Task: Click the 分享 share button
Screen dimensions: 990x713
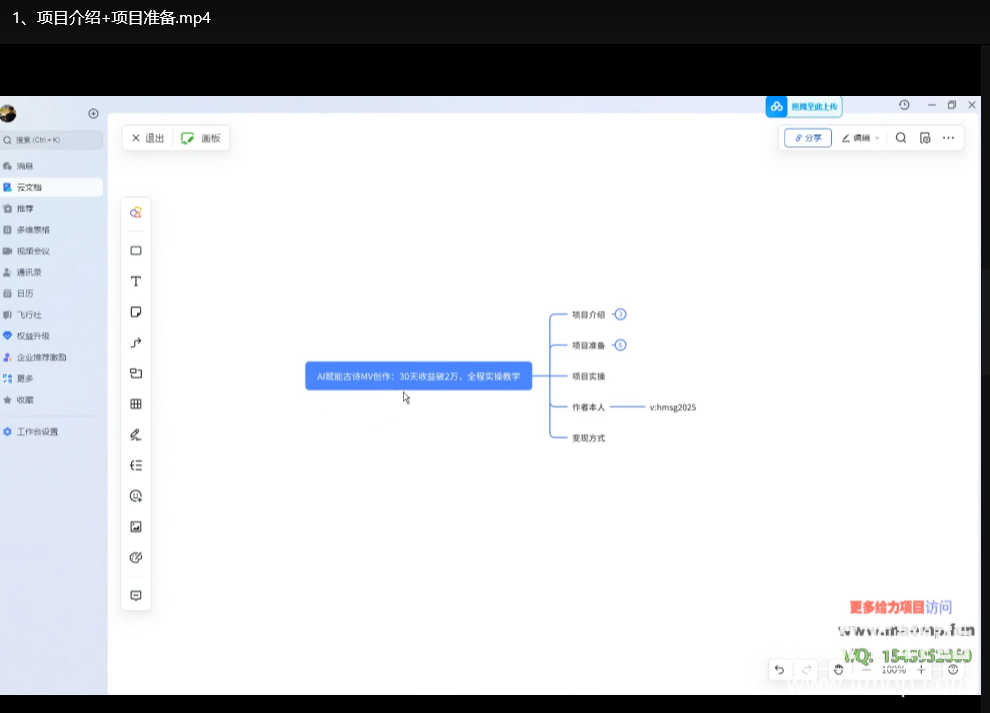Action: [808, 138]
